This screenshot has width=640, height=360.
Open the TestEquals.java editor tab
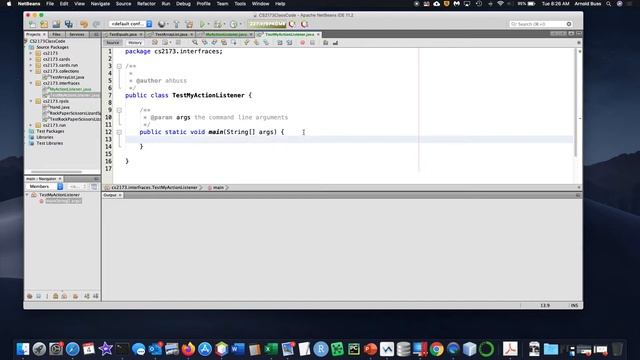[x=122, y=34]
